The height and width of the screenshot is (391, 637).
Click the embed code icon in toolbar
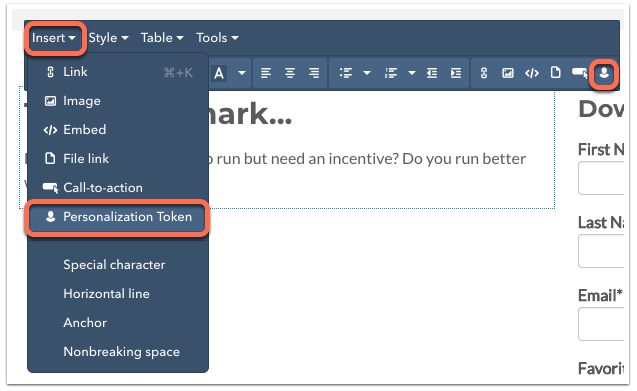pos(532,73)
